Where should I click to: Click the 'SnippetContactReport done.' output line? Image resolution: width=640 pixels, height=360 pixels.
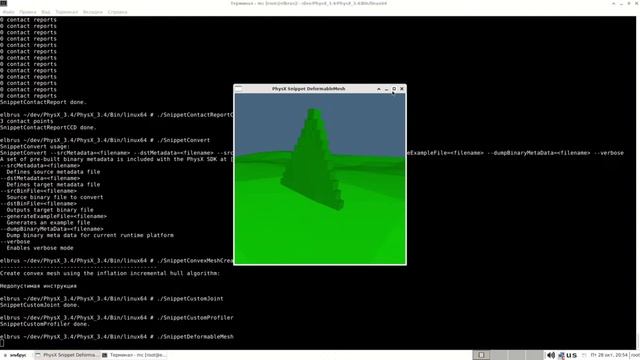pyautogui.click(x=43, y=102)
